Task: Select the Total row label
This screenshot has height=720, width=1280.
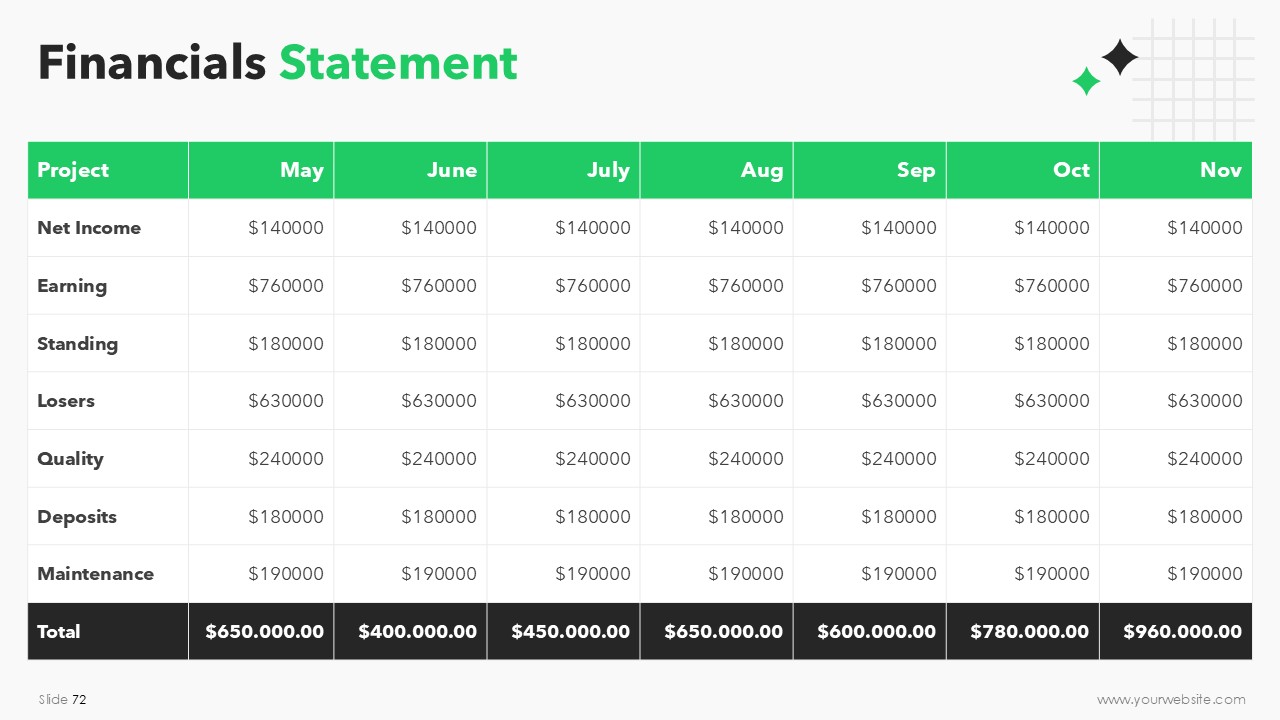Action: pos(59,632)
